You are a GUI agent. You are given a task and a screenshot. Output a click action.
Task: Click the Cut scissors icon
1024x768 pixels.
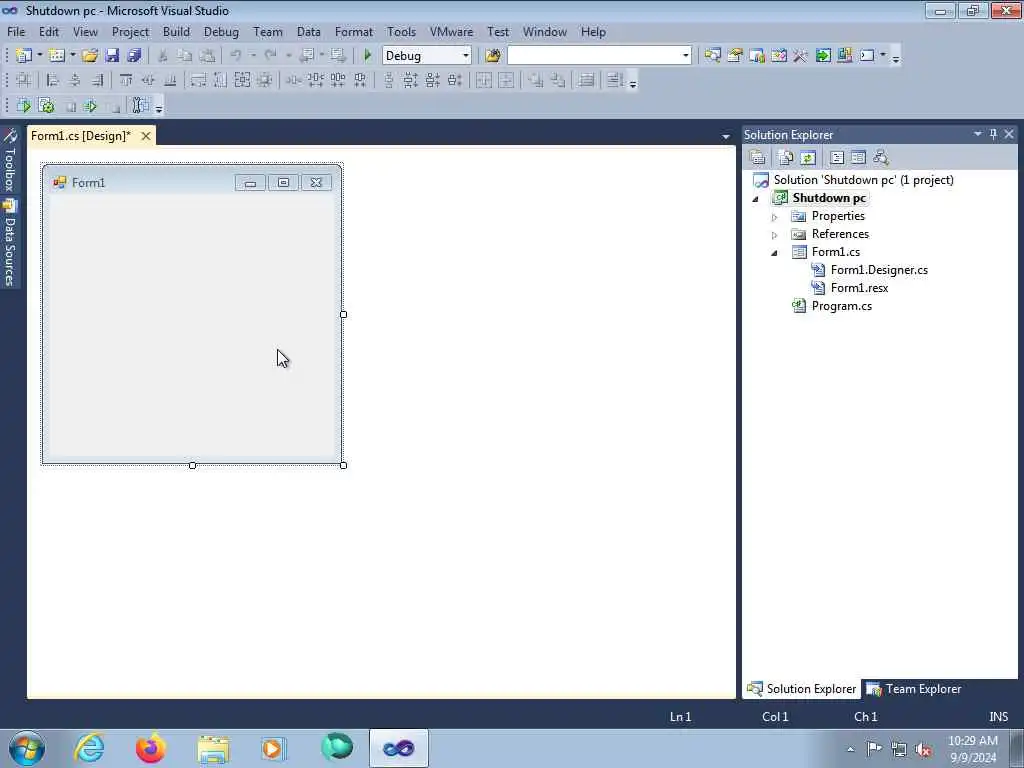coord(163,56)
